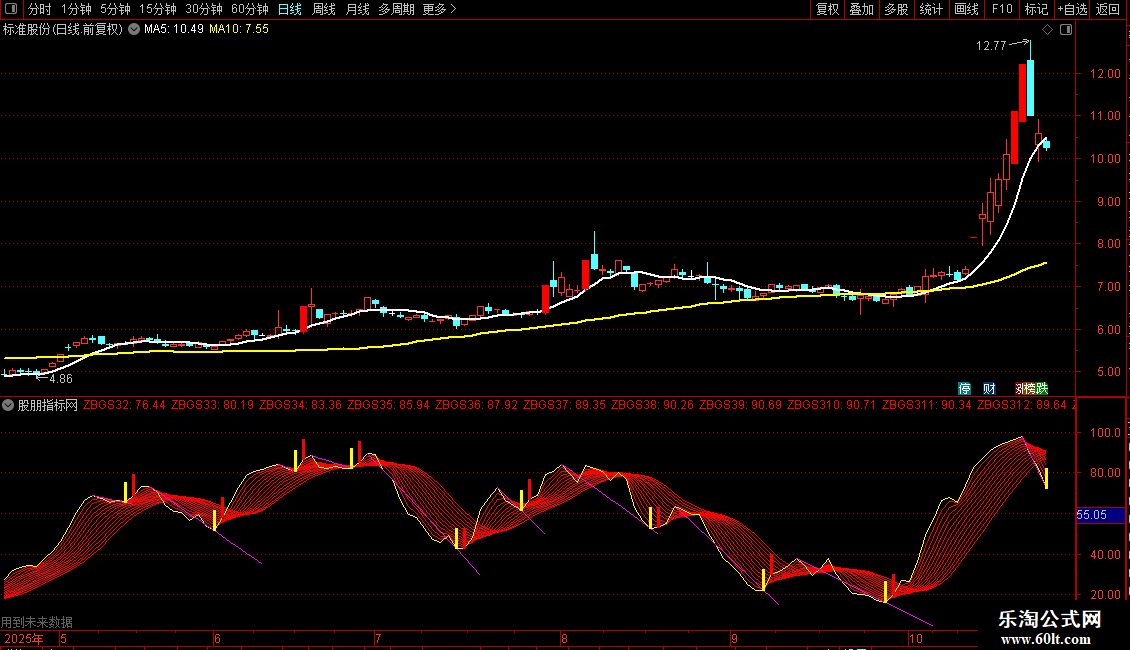
Task: Open main chart indicator settings circle icon
Action: point(134,29)
